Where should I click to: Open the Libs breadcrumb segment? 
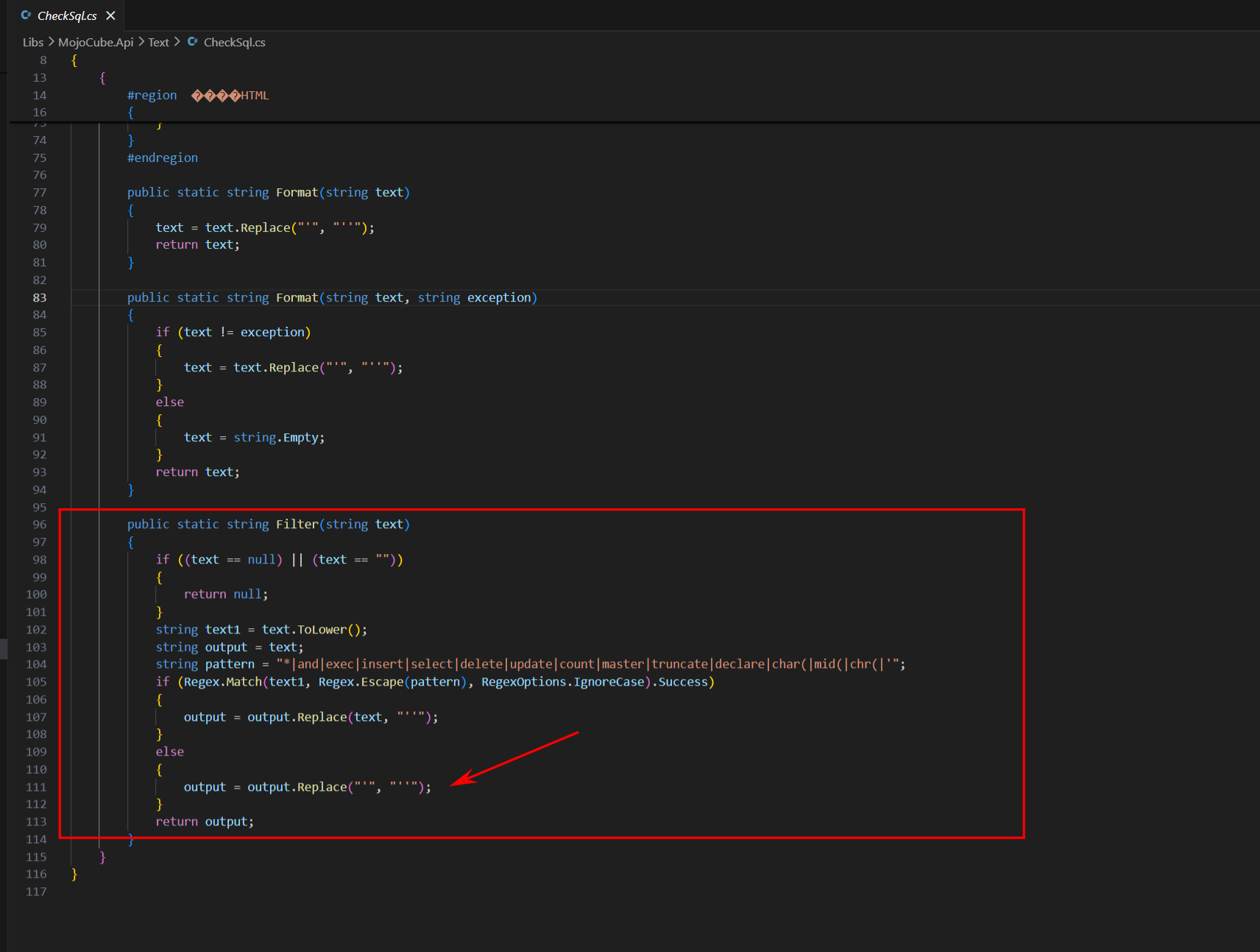[x=33, y=42]
